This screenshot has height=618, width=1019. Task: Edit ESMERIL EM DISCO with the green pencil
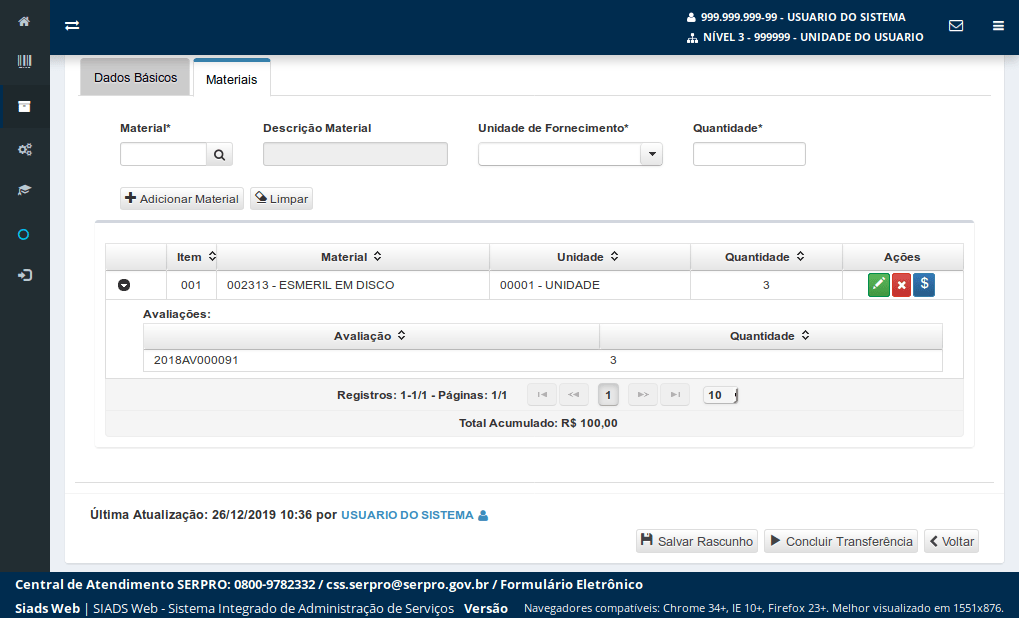pos(879,285)
